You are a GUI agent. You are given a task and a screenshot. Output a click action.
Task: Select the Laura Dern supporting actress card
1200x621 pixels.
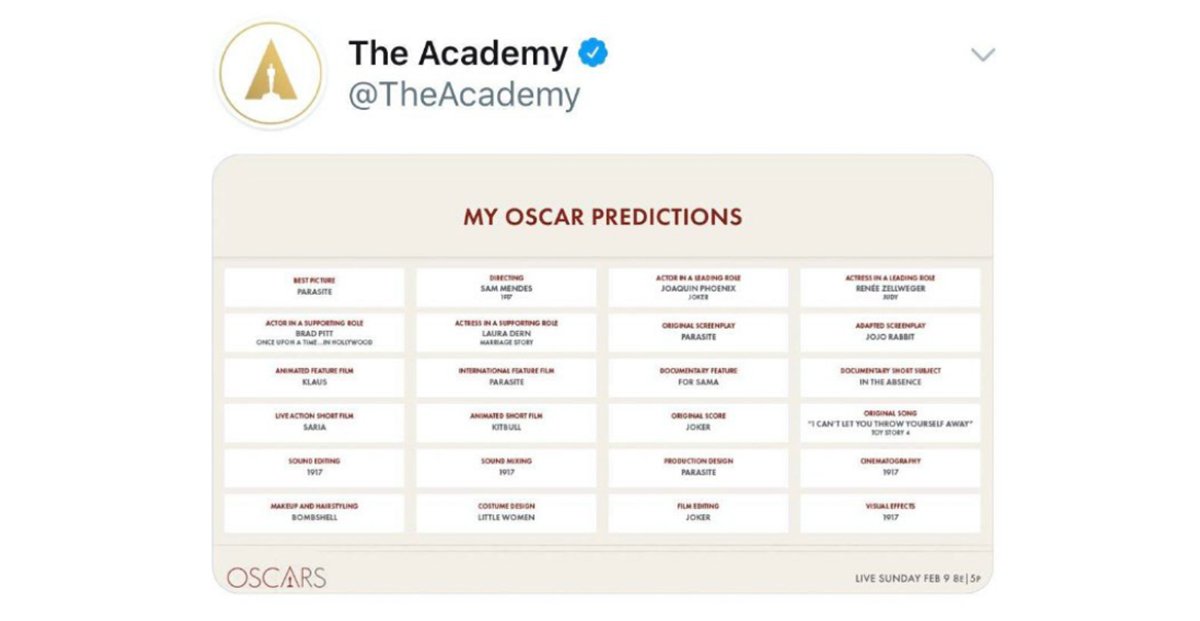click(506, 333)
